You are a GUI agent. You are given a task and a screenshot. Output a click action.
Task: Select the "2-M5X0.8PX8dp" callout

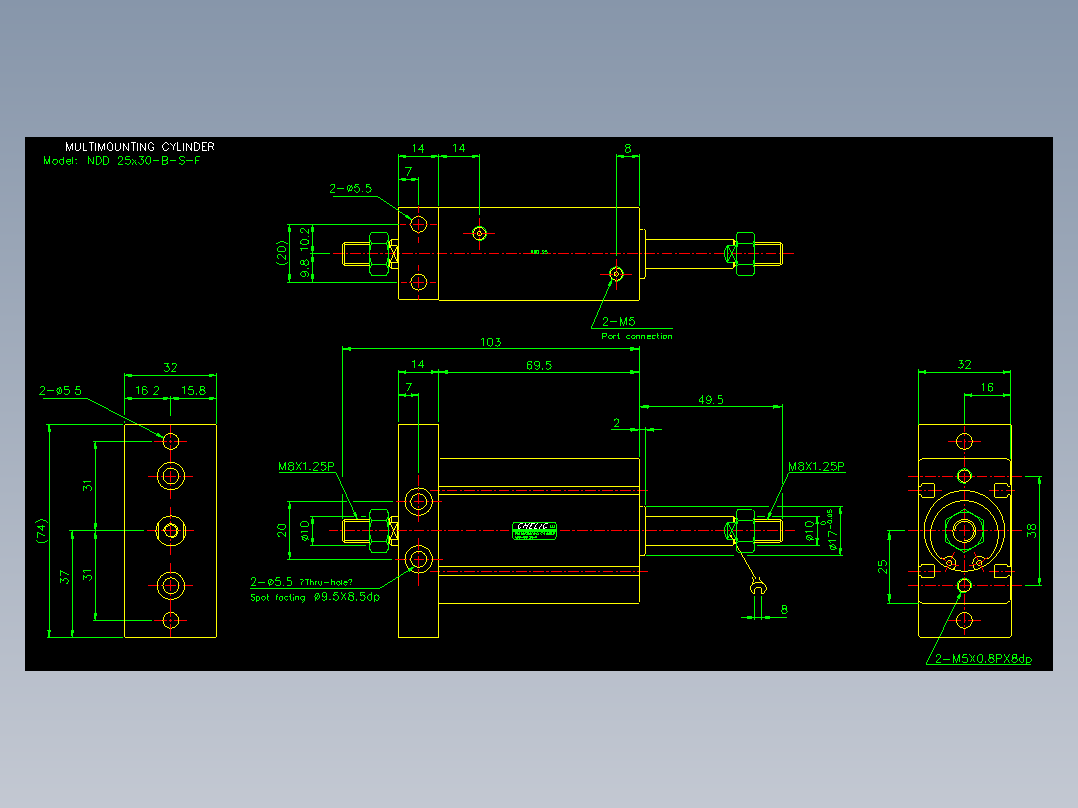(983, 659)
